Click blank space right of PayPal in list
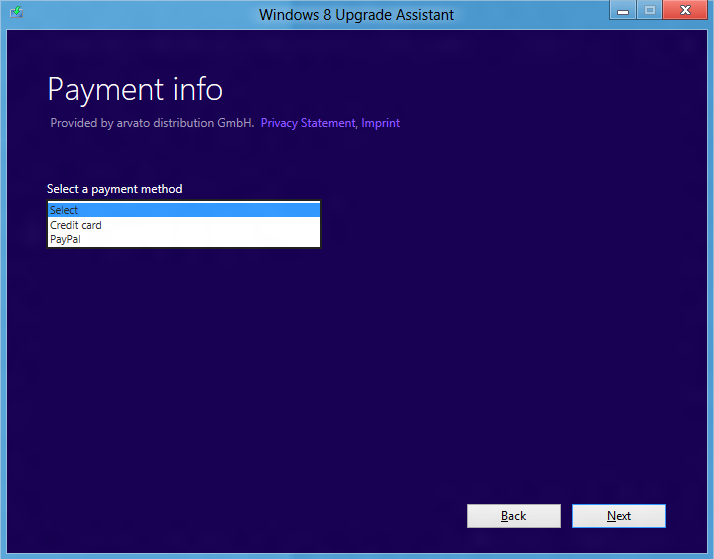Image resolution: width=714 pixels, height=559 pixels. [200, 239]
